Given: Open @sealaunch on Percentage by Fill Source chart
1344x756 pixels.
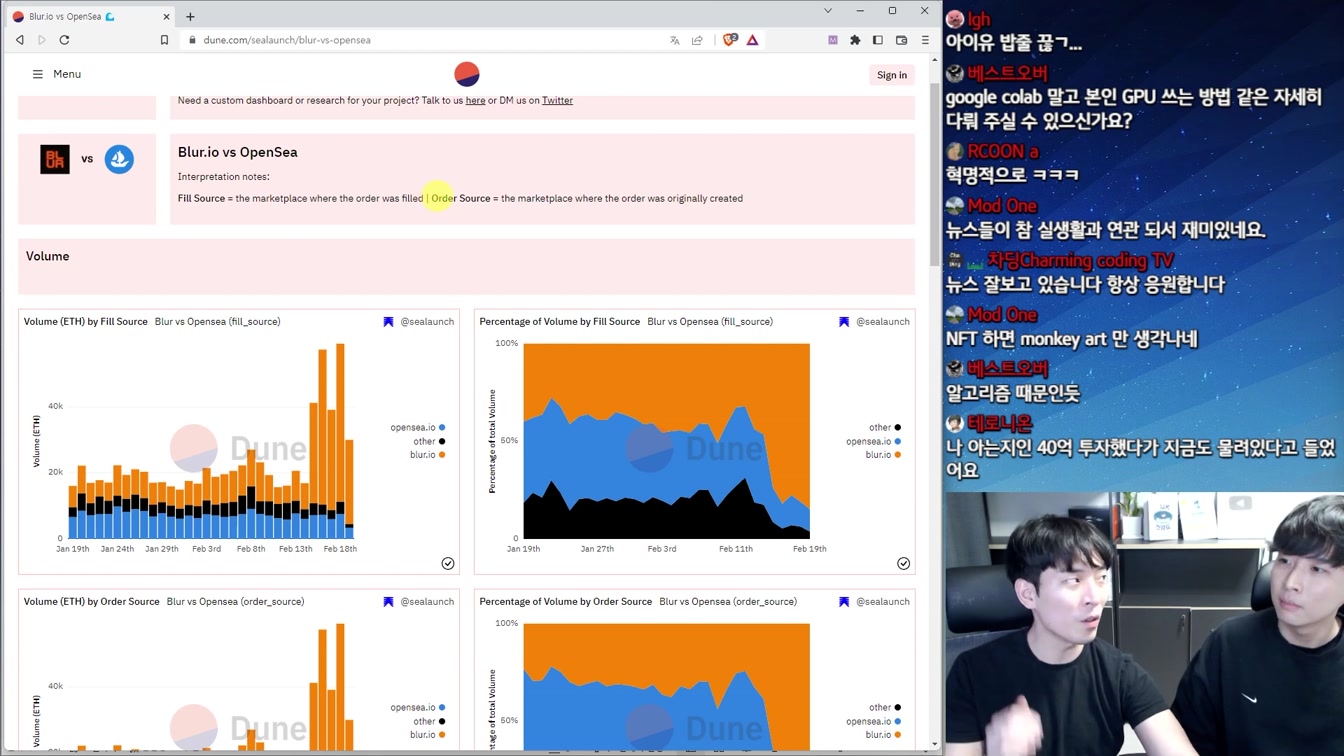Looking at the screenshot, I should tap(883, 322).
